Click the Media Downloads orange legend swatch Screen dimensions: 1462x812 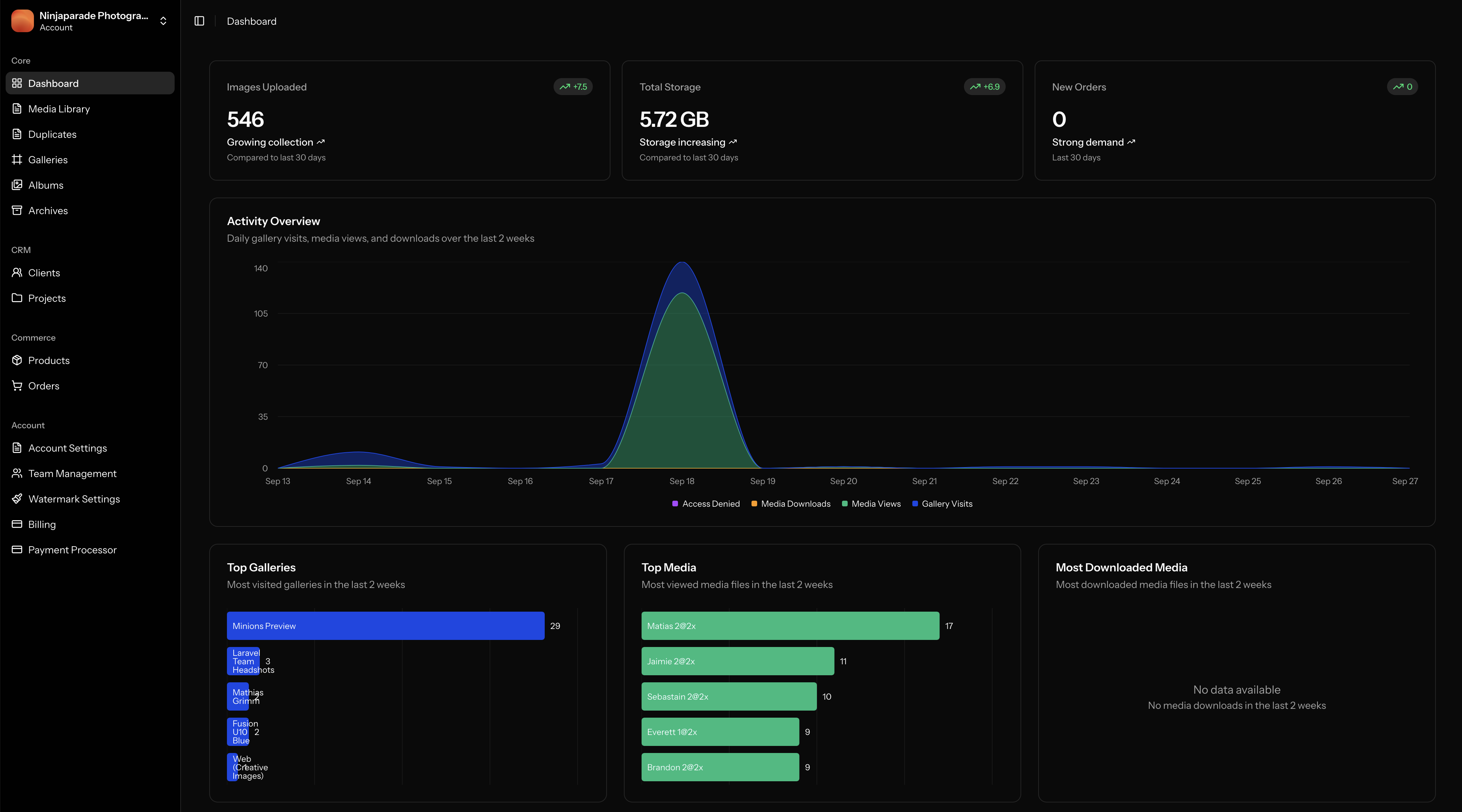pos(754,504)
